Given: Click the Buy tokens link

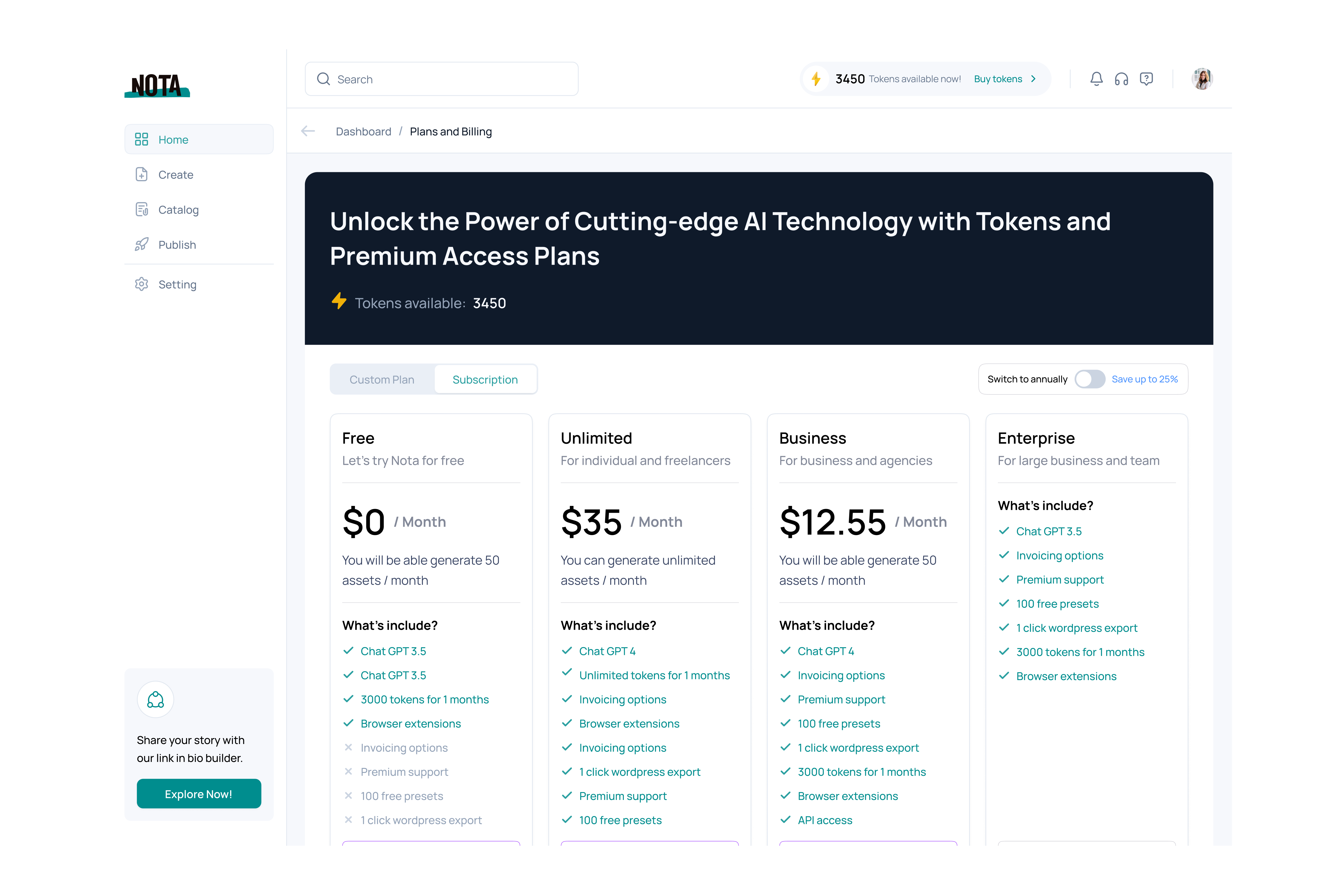Looking at the screenshot, I should [x=998, y=79].
